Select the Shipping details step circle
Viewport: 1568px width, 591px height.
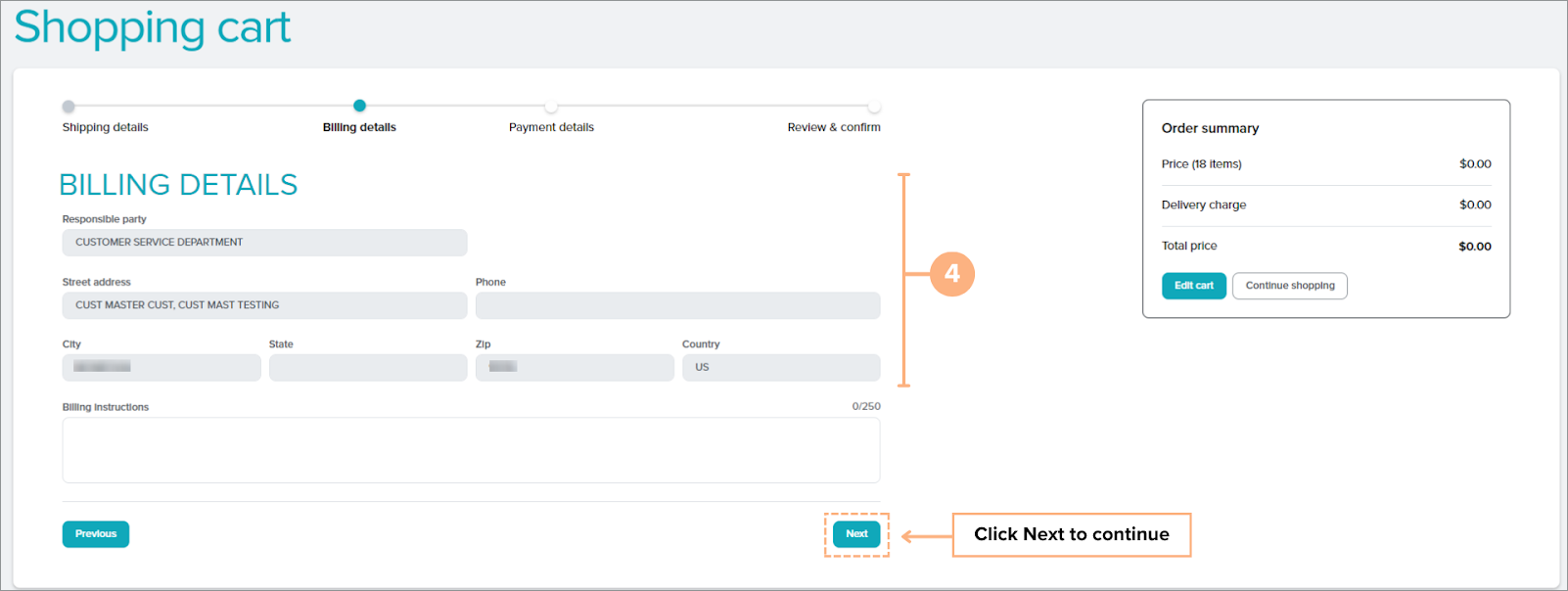[69, 107]
